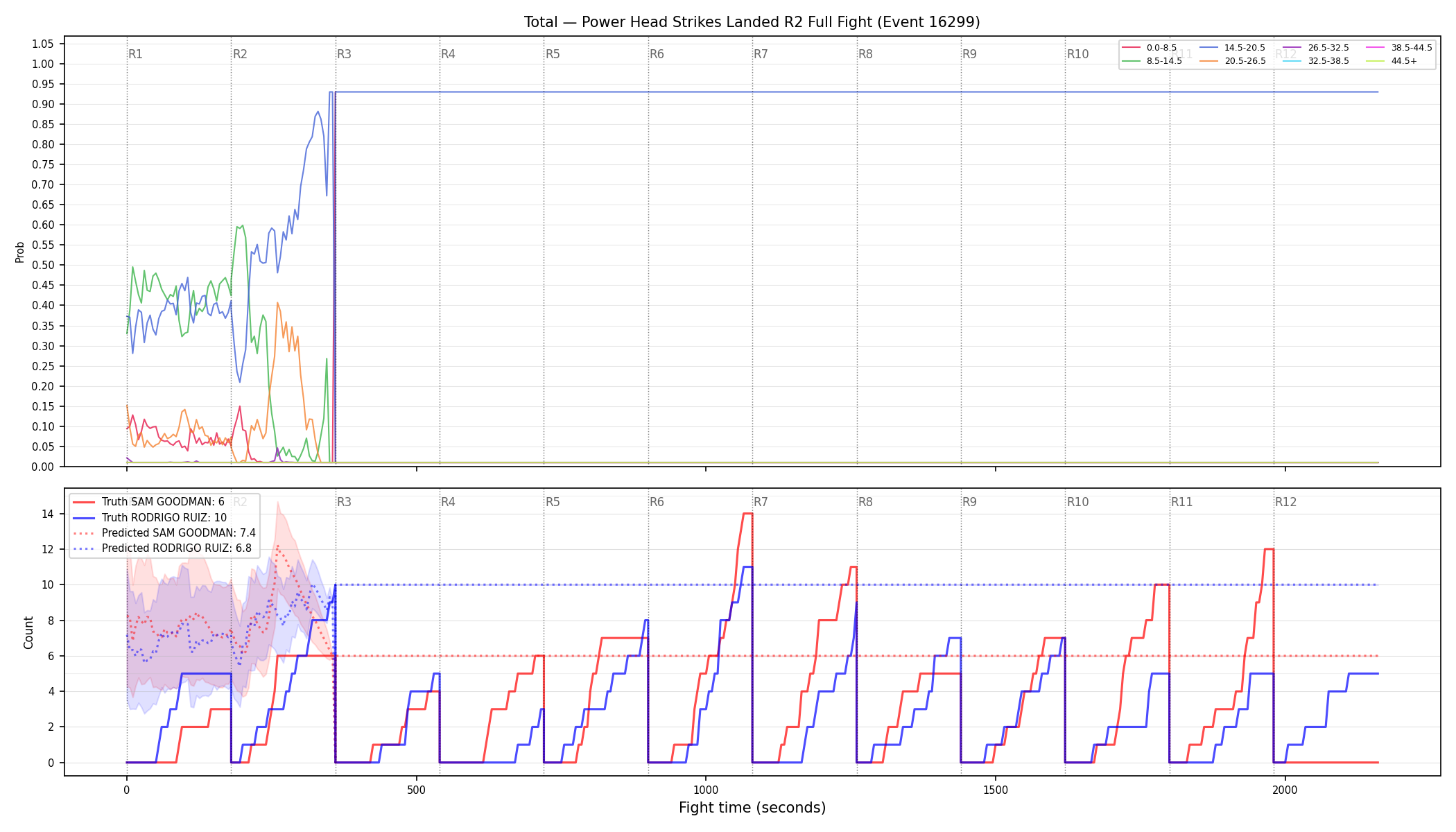The width and height of the screenshot is (1456, 832).
Task: Click the R4 round label in the Prob chart
Action: [x=448, y=54]
